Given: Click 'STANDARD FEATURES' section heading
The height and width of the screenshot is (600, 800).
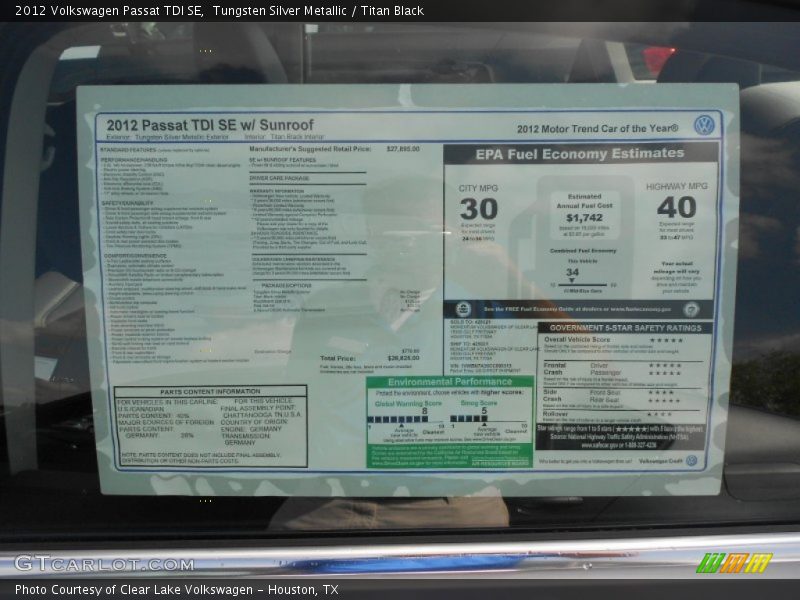Looking at the screenshot, I should tap(128, 150).
